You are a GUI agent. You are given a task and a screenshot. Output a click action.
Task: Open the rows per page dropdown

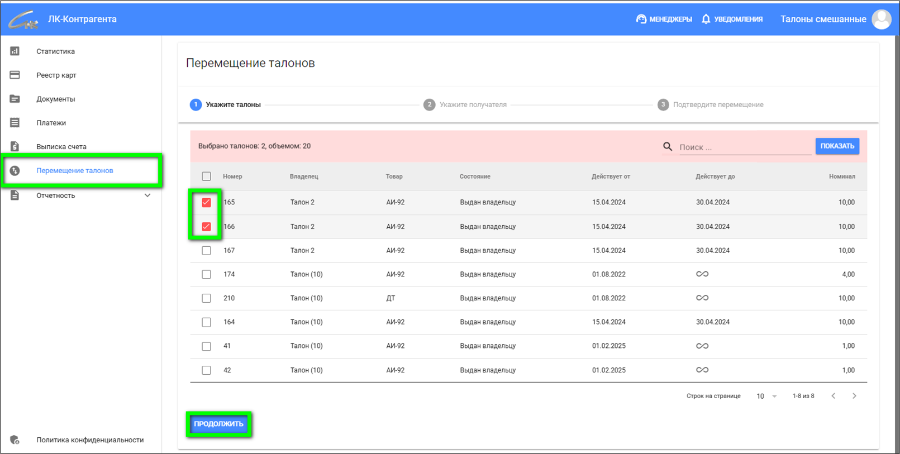click(766, 396)
